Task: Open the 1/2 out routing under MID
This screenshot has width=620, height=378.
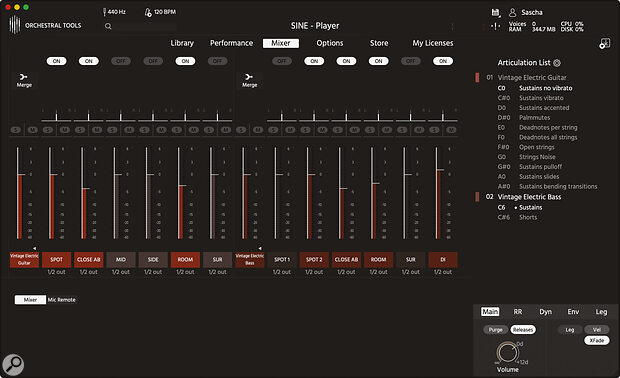Action: (121, 272)
